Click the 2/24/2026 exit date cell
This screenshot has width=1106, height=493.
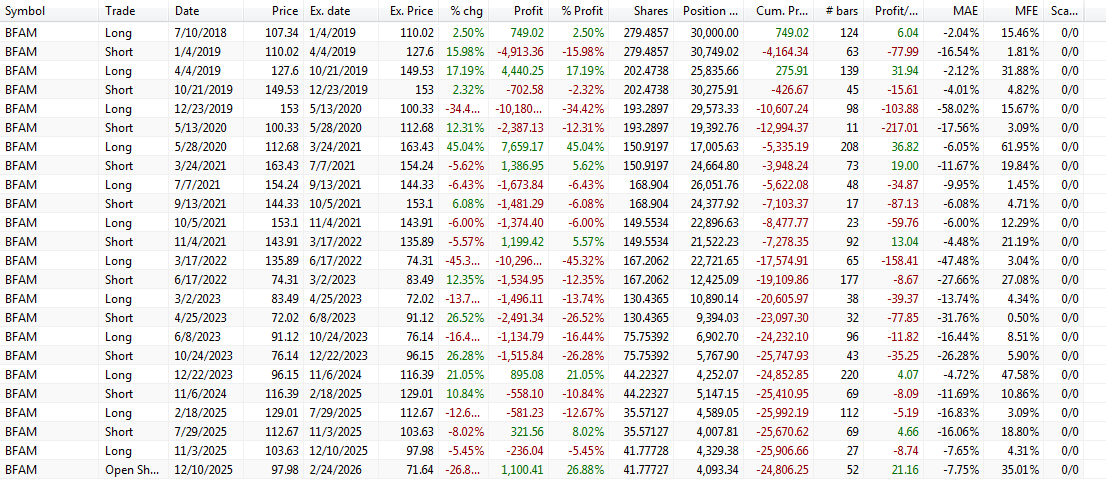click(334, 470)
